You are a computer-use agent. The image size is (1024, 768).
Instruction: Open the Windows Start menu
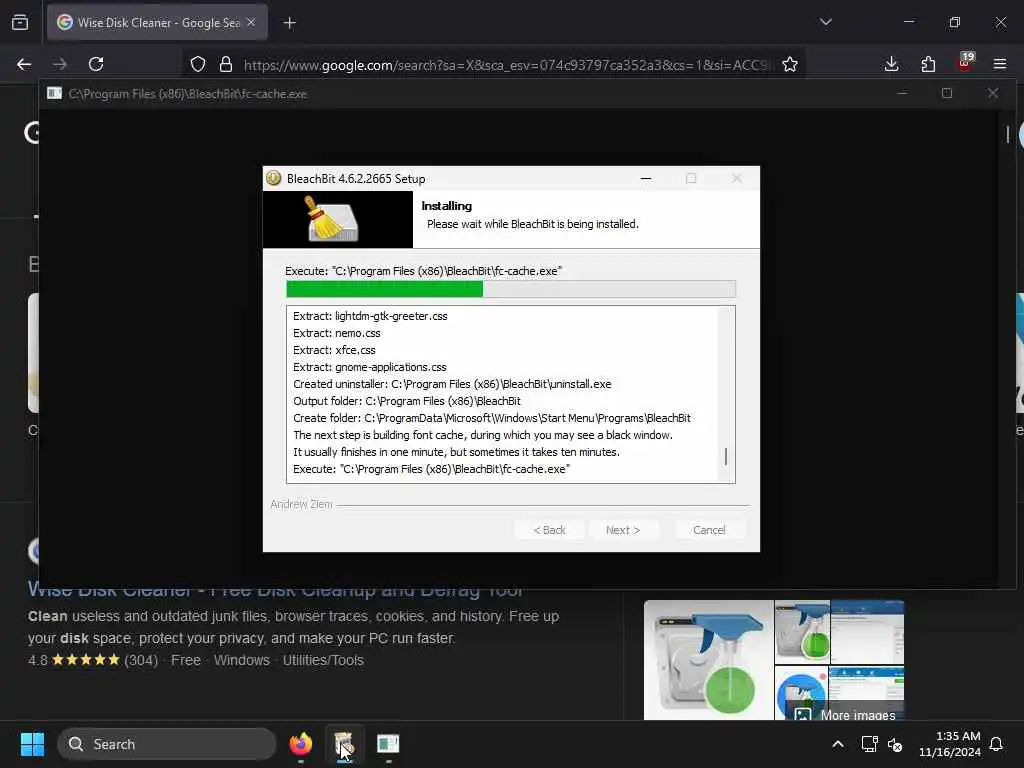coord(32,744)
